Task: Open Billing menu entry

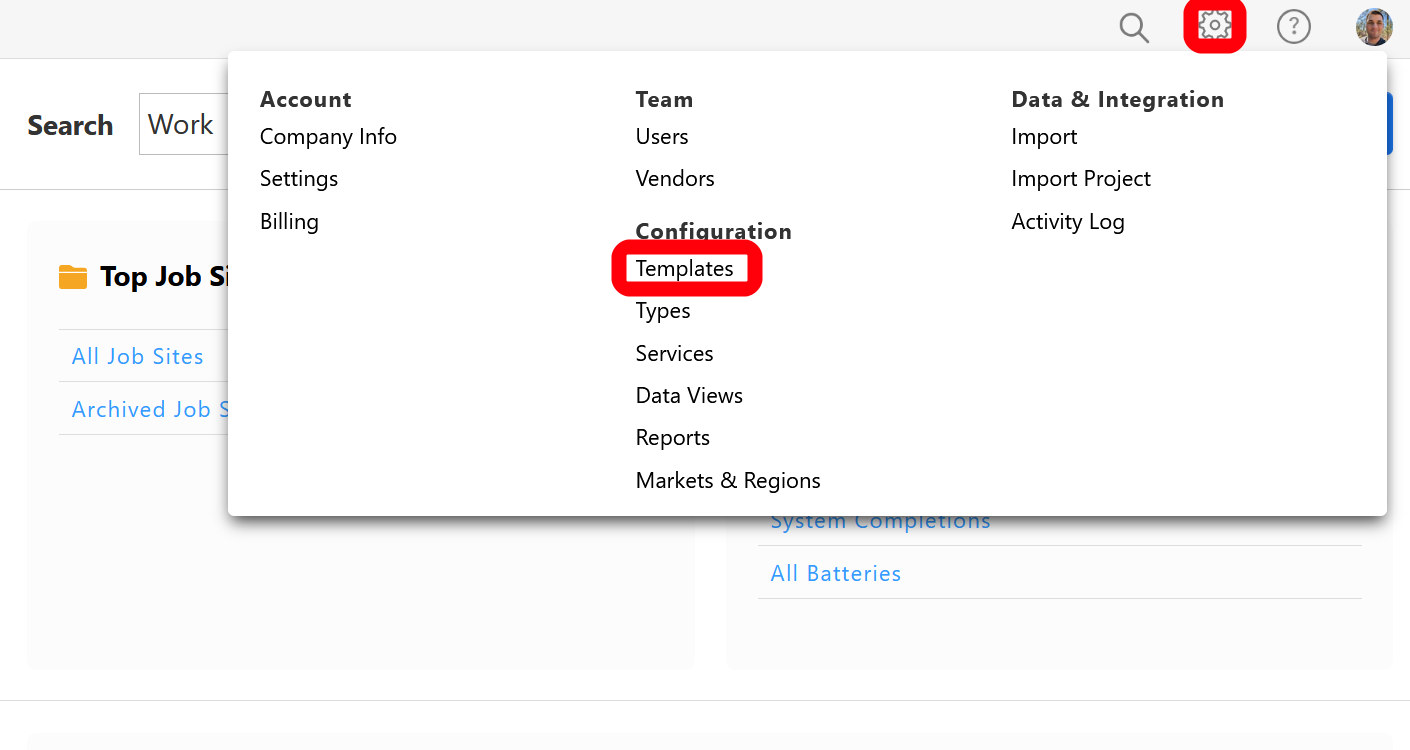Action: click(289, 222)
